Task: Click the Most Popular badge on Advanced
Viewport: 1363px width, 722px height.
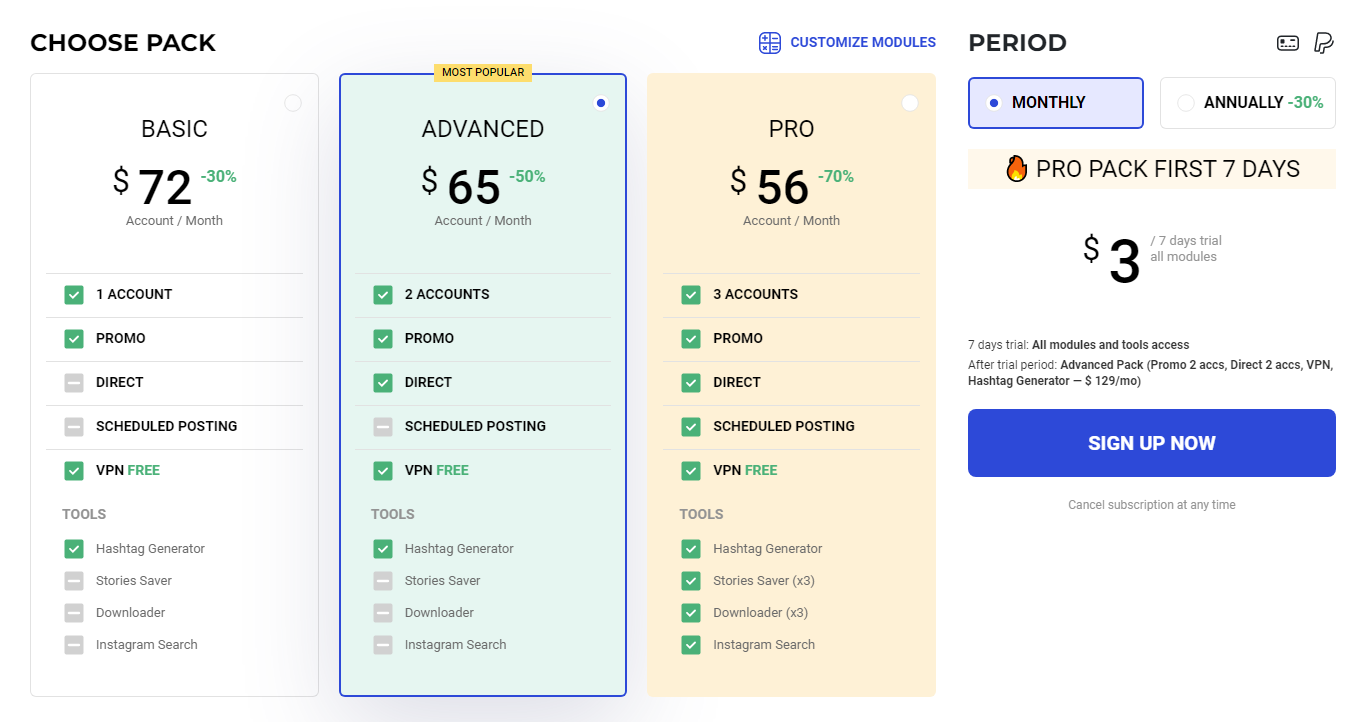Action: 484,71
